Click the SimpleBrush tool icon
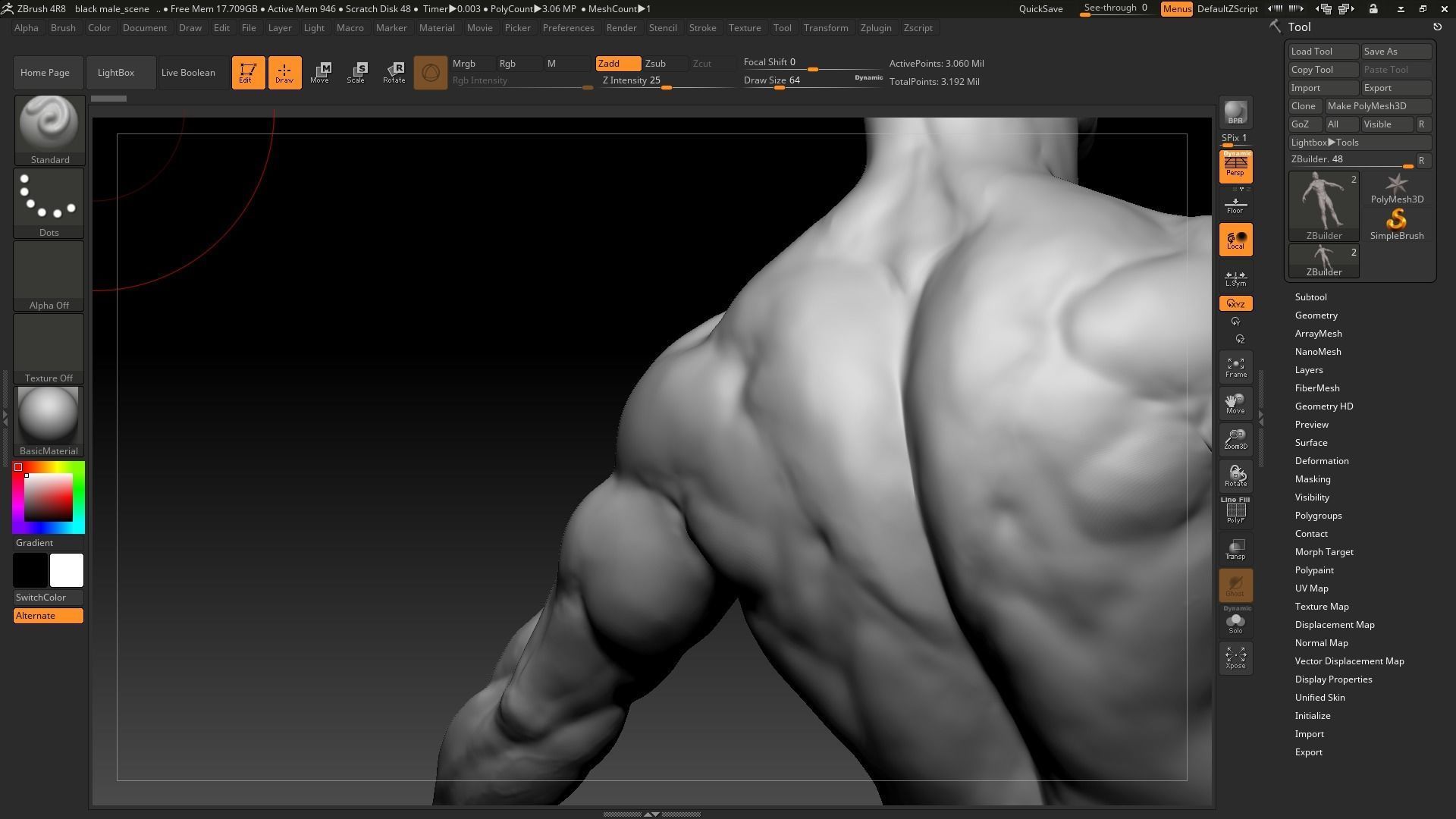 coord(1396,222)
